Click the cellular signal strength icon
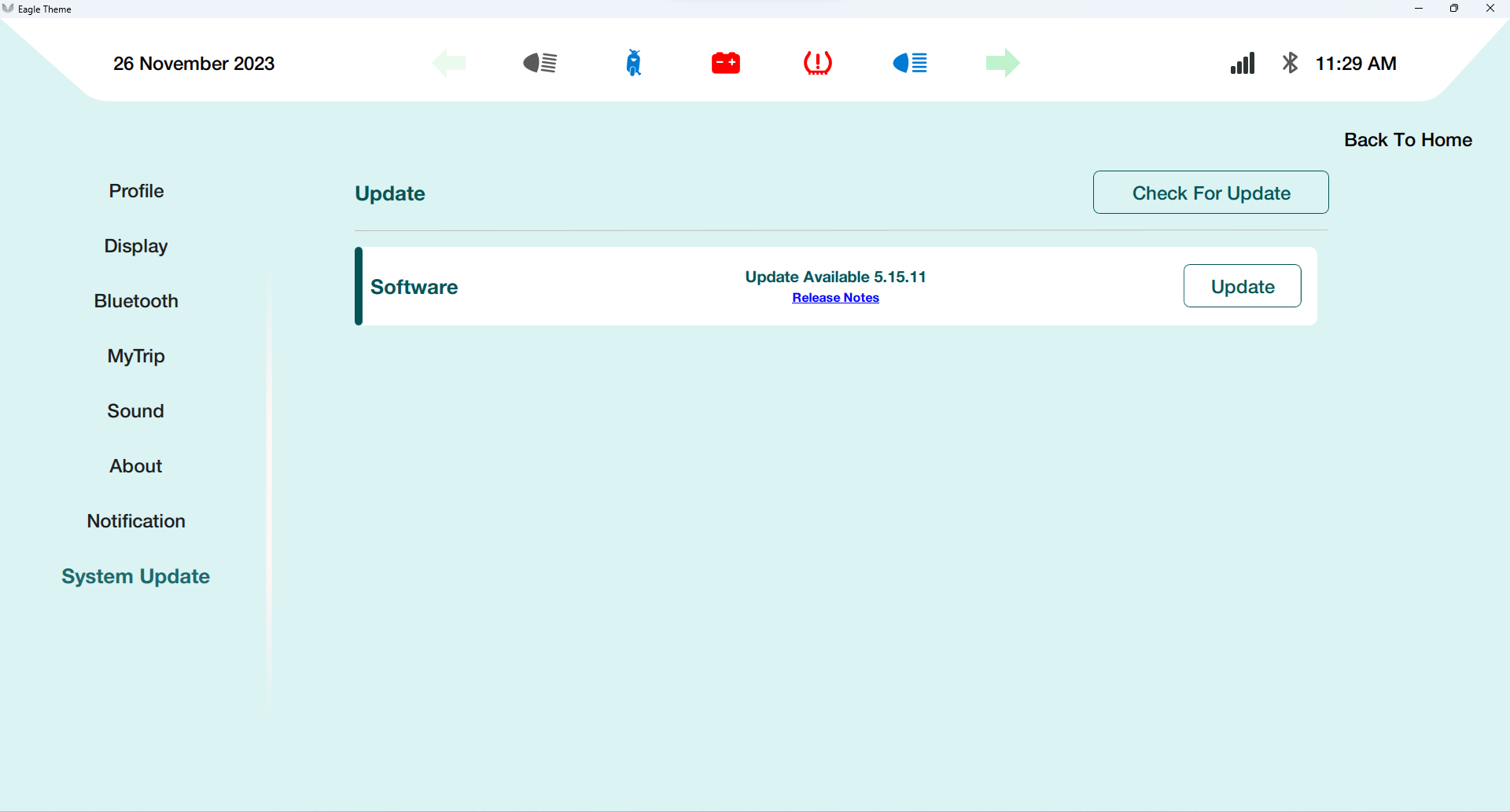1510x812 pixels. click(1243, 63)
